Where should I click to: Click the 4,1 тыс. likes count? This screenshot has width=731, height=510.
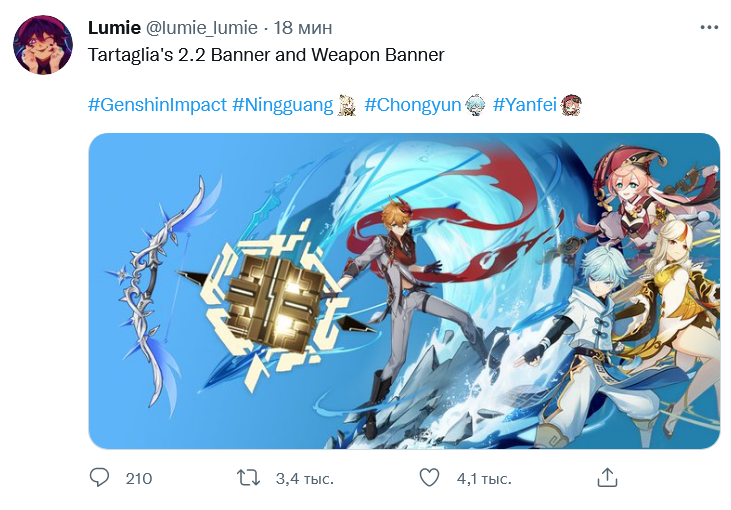pyautogui.click(x=484, y=478)
